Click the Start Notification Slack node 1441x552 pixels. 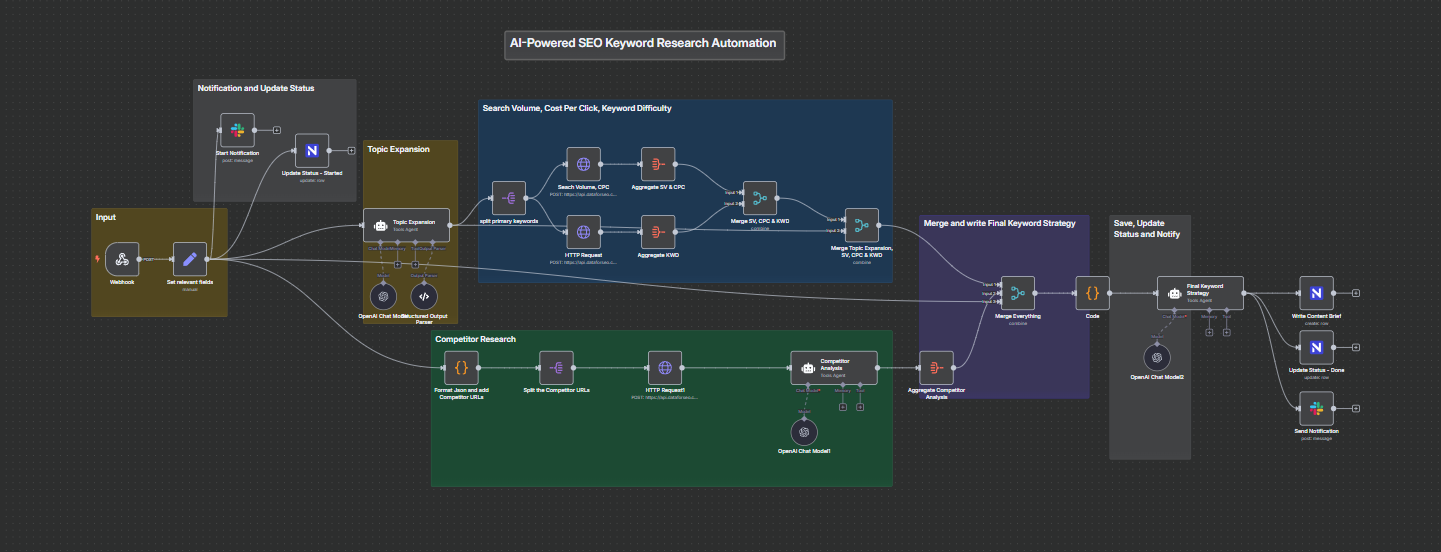237,130
